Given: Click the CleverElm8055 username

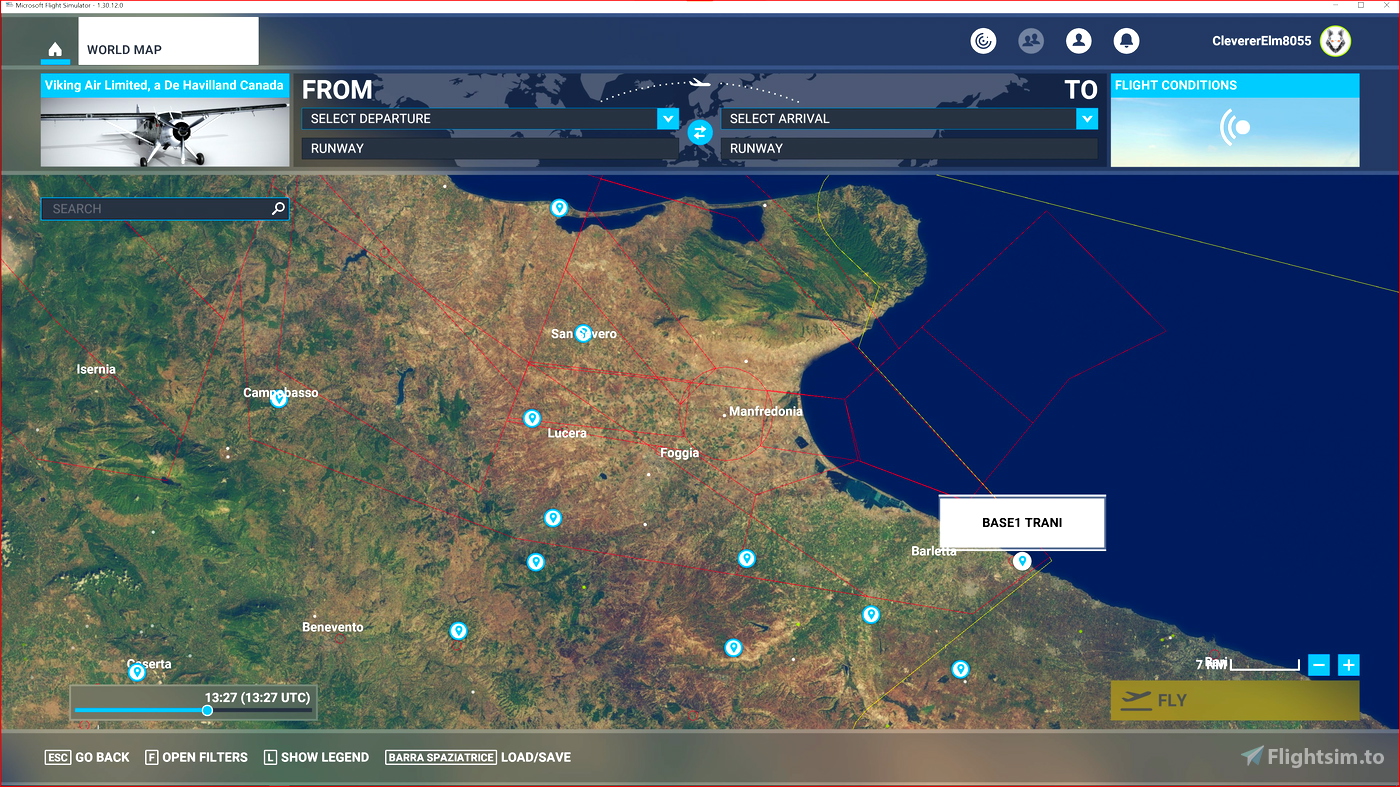Looking at the screenshot, I should tap(1261, 41).
